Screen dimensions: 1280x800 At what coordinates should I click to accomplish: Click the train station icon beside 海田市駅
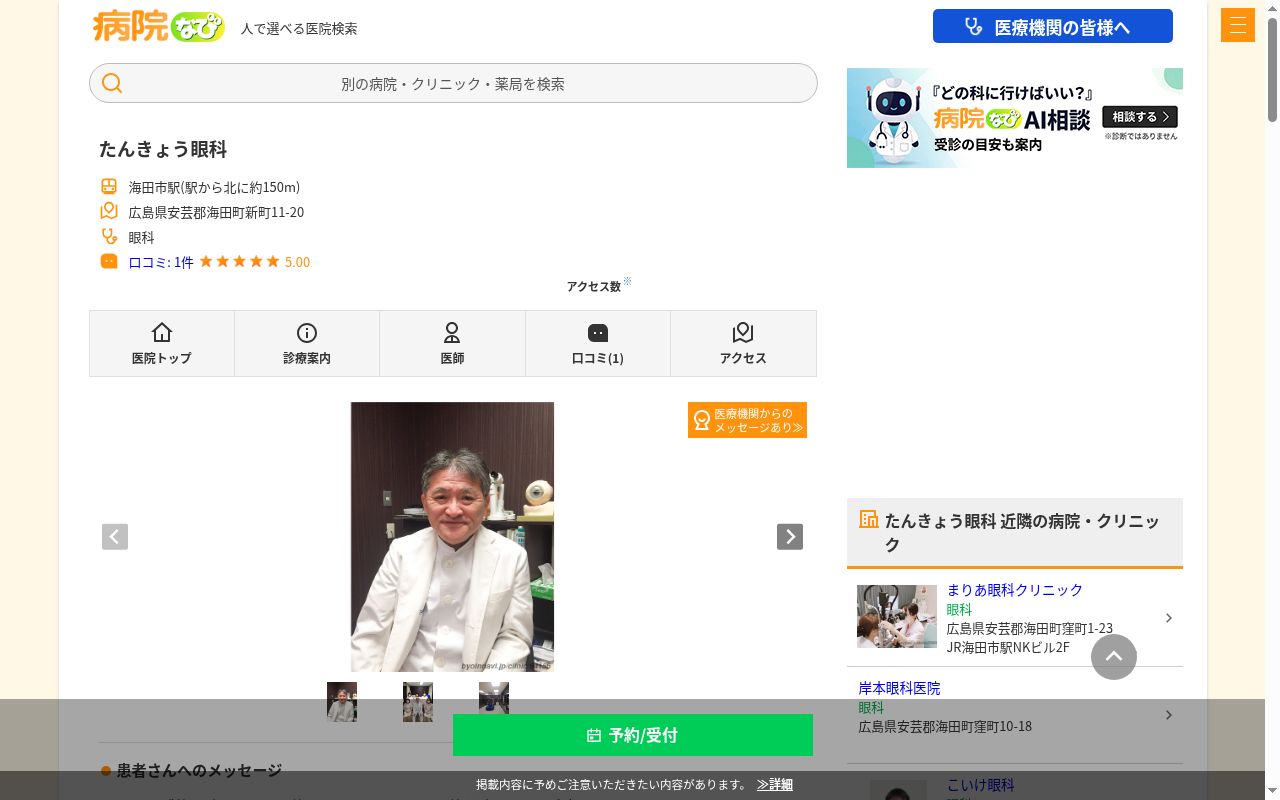pyautogui.click(x=109, y=186)
